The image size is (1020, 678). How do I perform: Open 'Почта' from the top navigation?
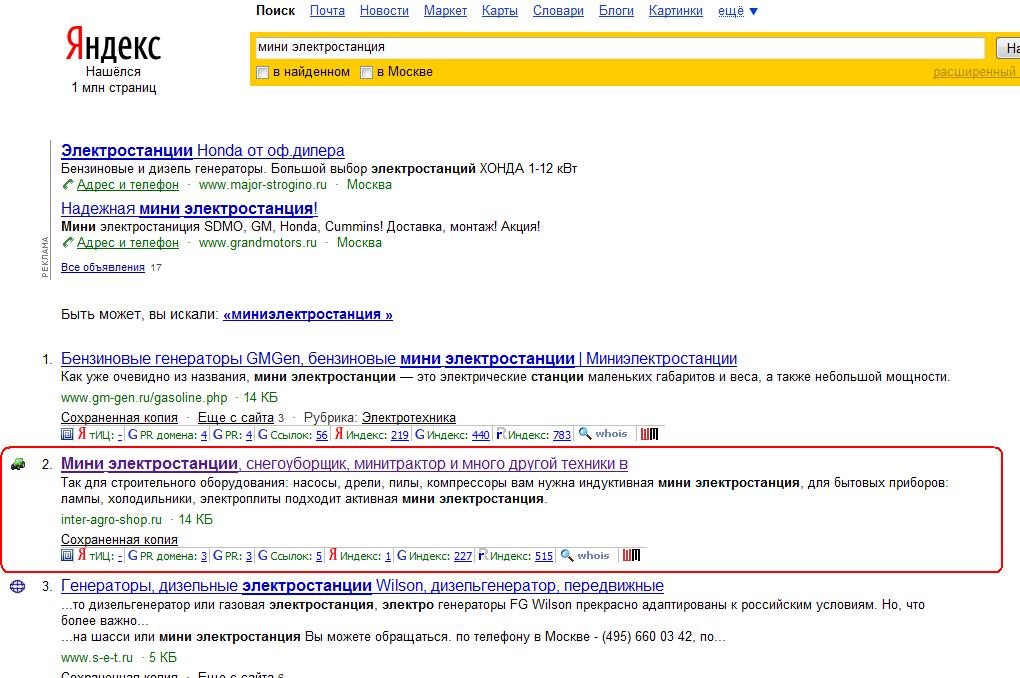click(327, 11)
